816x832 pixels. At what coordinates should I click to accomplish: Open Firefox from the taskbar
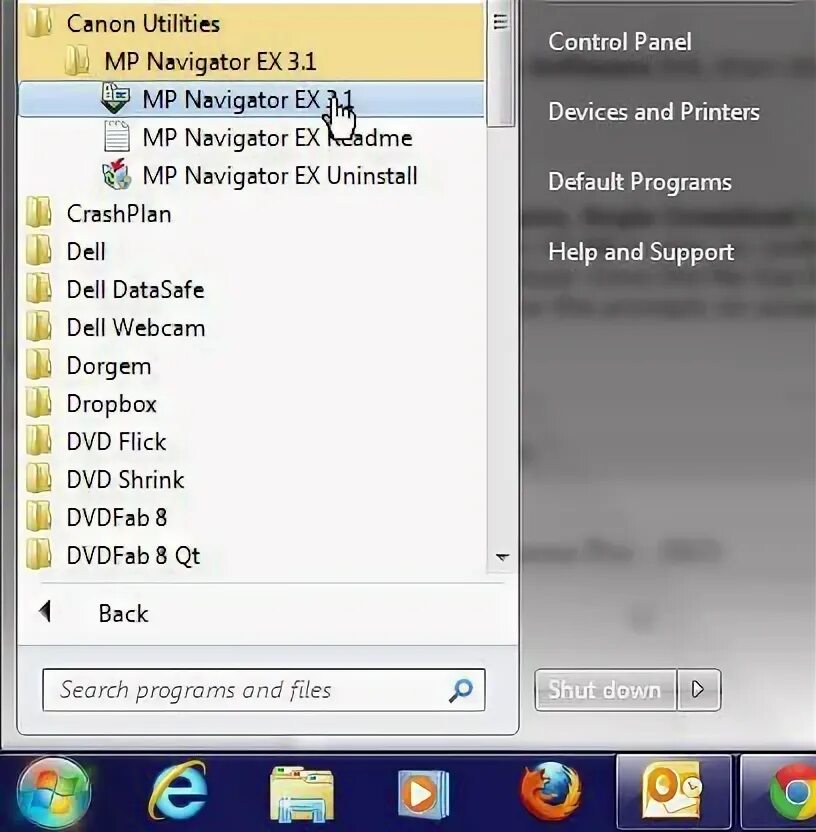click(550, 791)
